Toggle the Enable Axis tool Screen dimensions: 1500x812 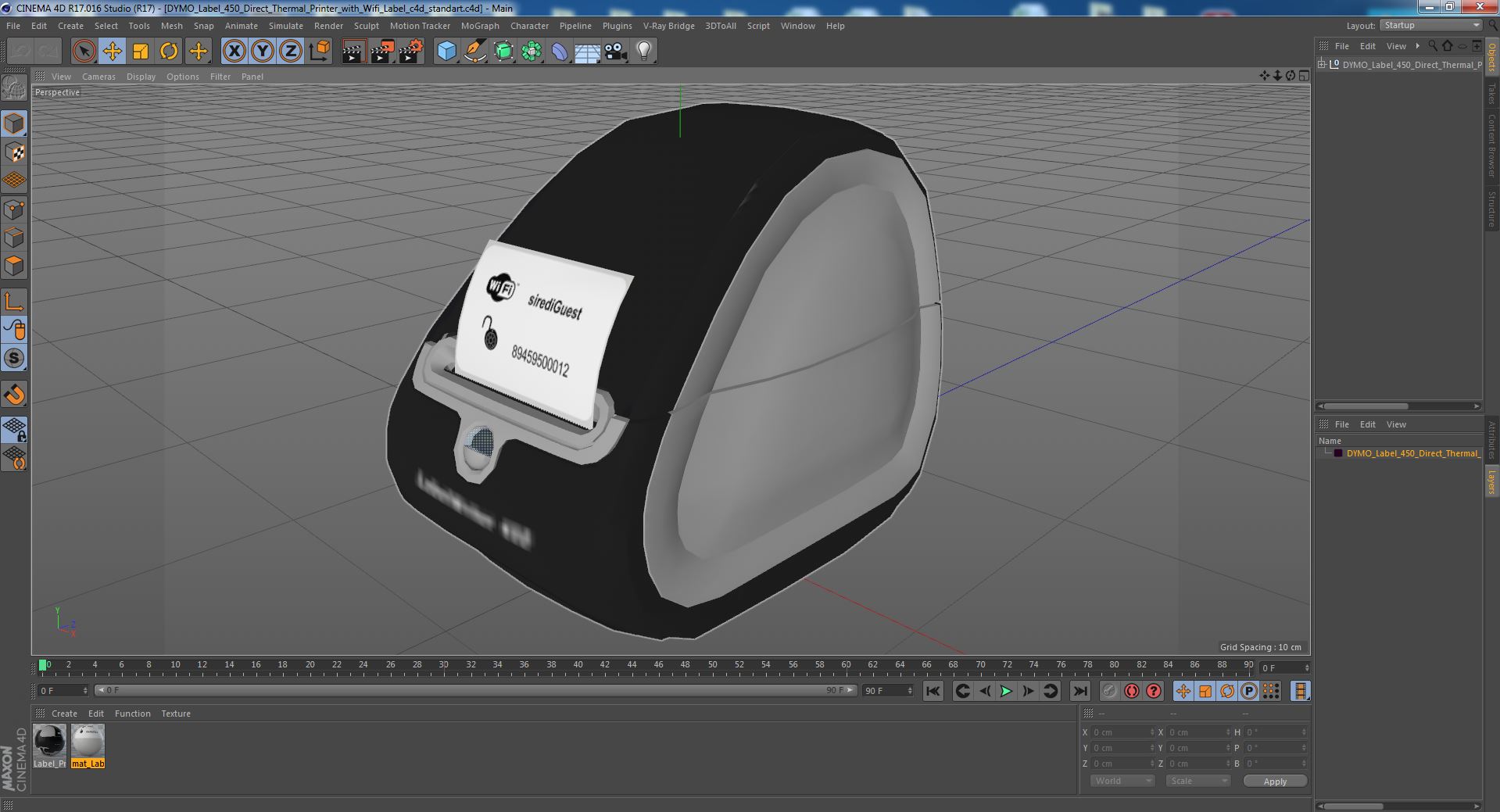(x=14, y=302)
